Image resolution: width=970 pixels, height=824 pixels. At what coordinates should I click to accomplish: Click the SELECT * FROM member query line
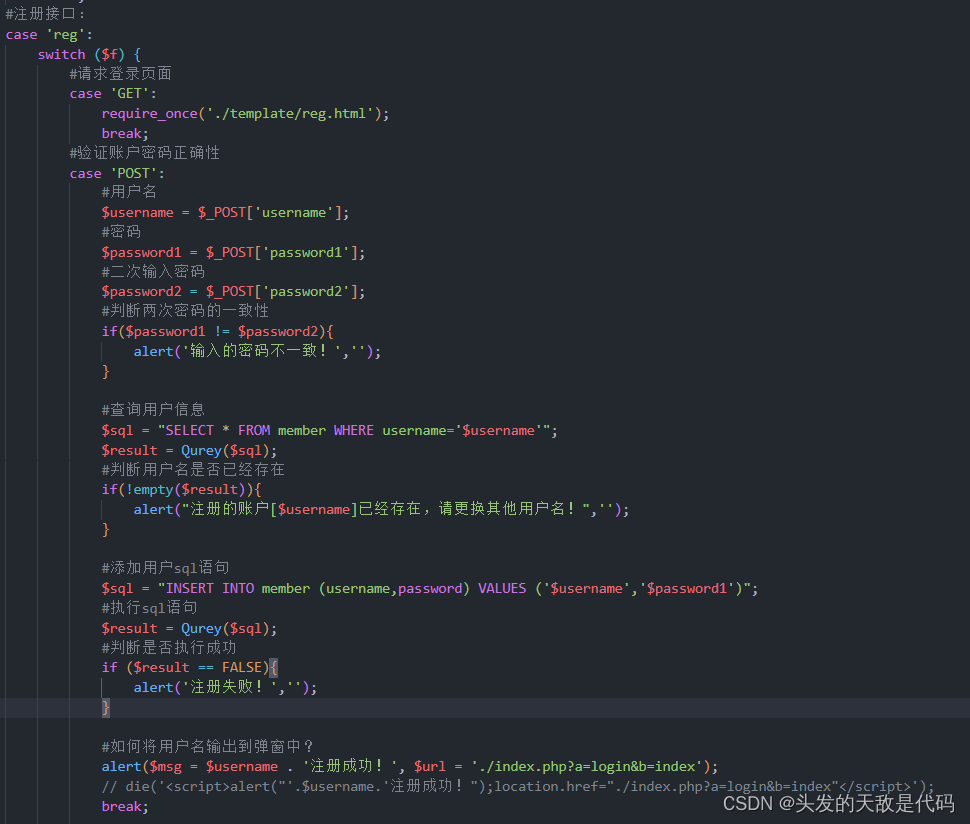[x=329, y=431]
